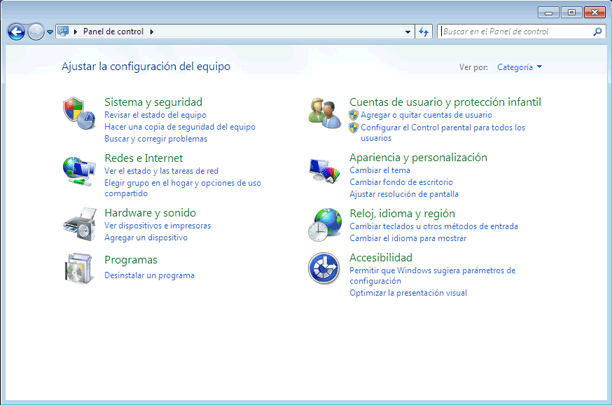612x405 pixels.
Task: Click the Cuentas de usuario people icon
Action: coord(324,112)
